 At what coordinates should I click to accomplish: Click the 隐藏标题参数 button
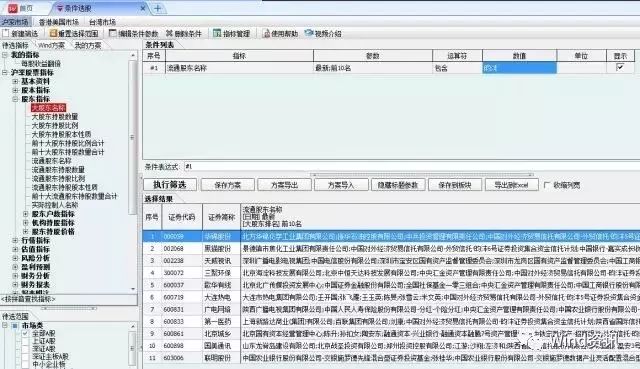(398, 185)
